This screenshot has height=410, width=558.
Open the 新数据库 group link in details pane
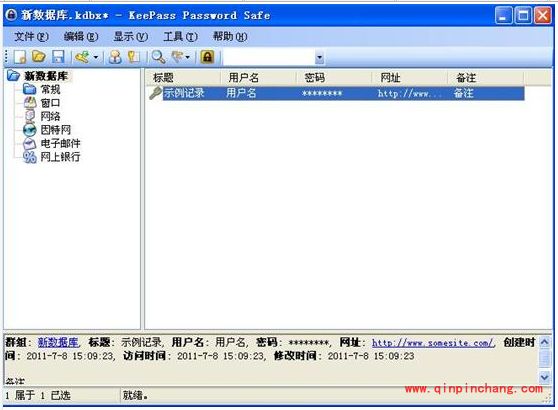[58, 342]
